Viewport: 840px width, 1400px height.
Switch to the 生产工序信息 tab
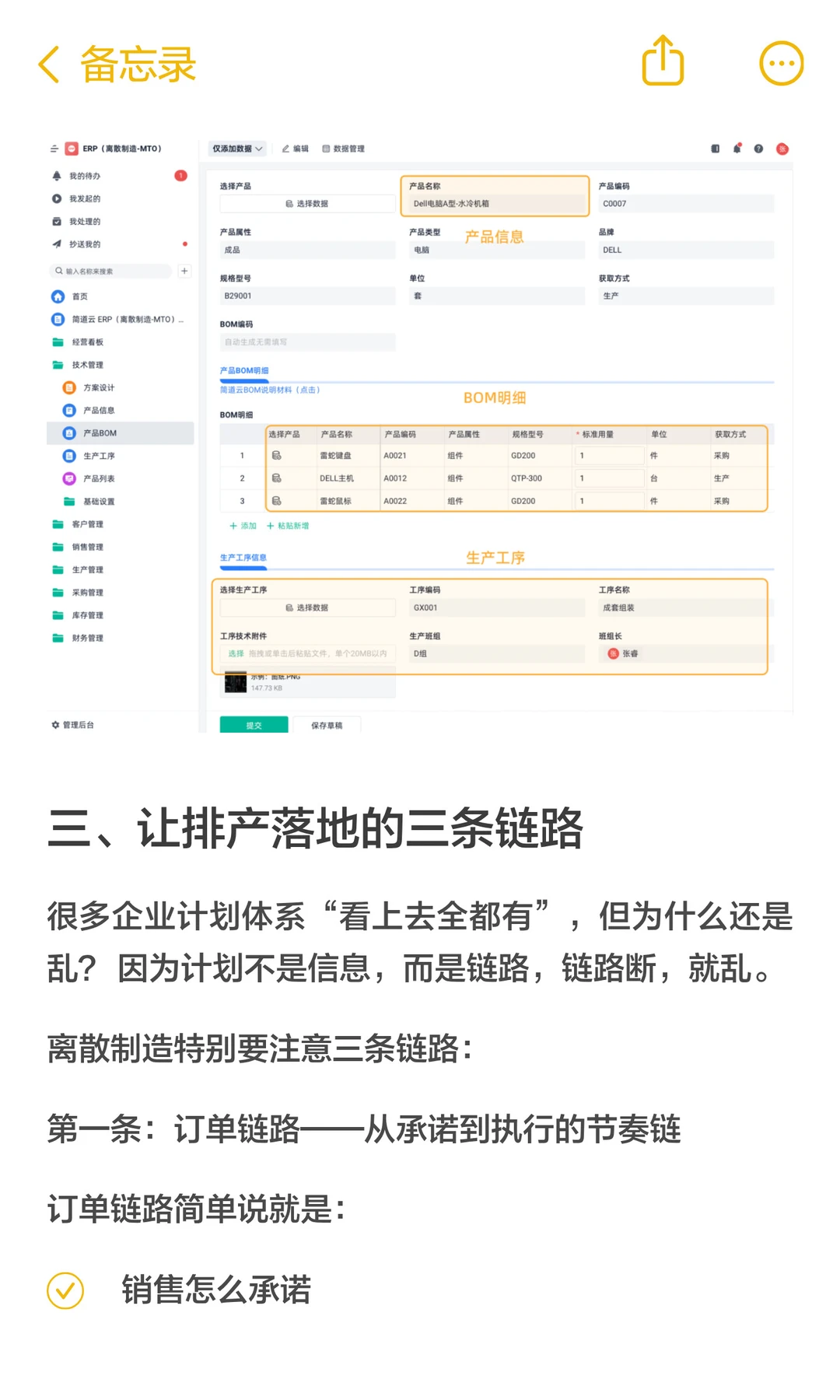(x=243, y=558)
